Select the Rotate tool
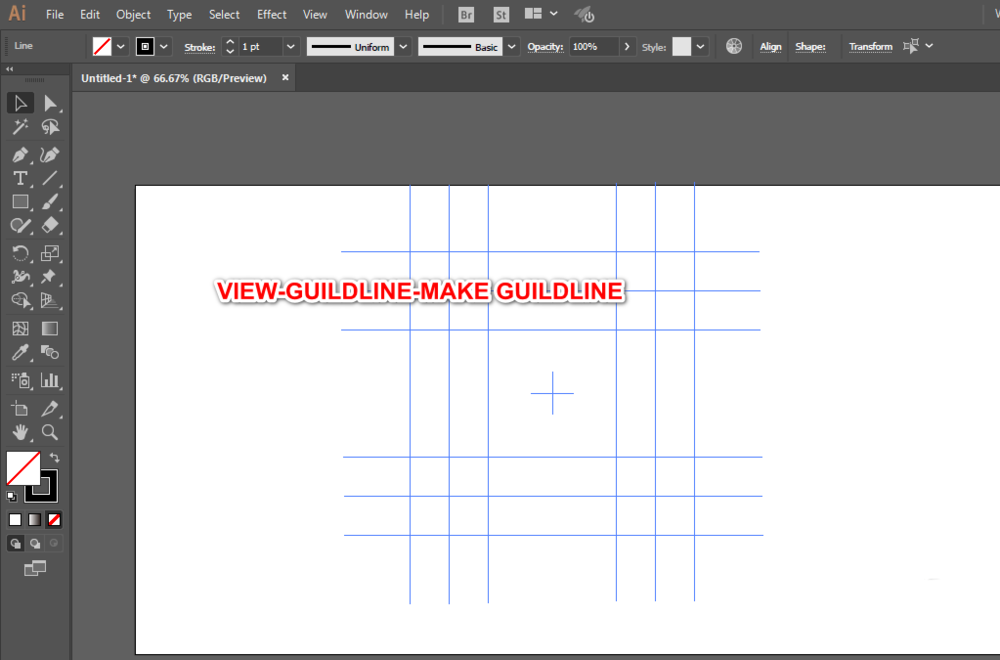 point(20,253)
